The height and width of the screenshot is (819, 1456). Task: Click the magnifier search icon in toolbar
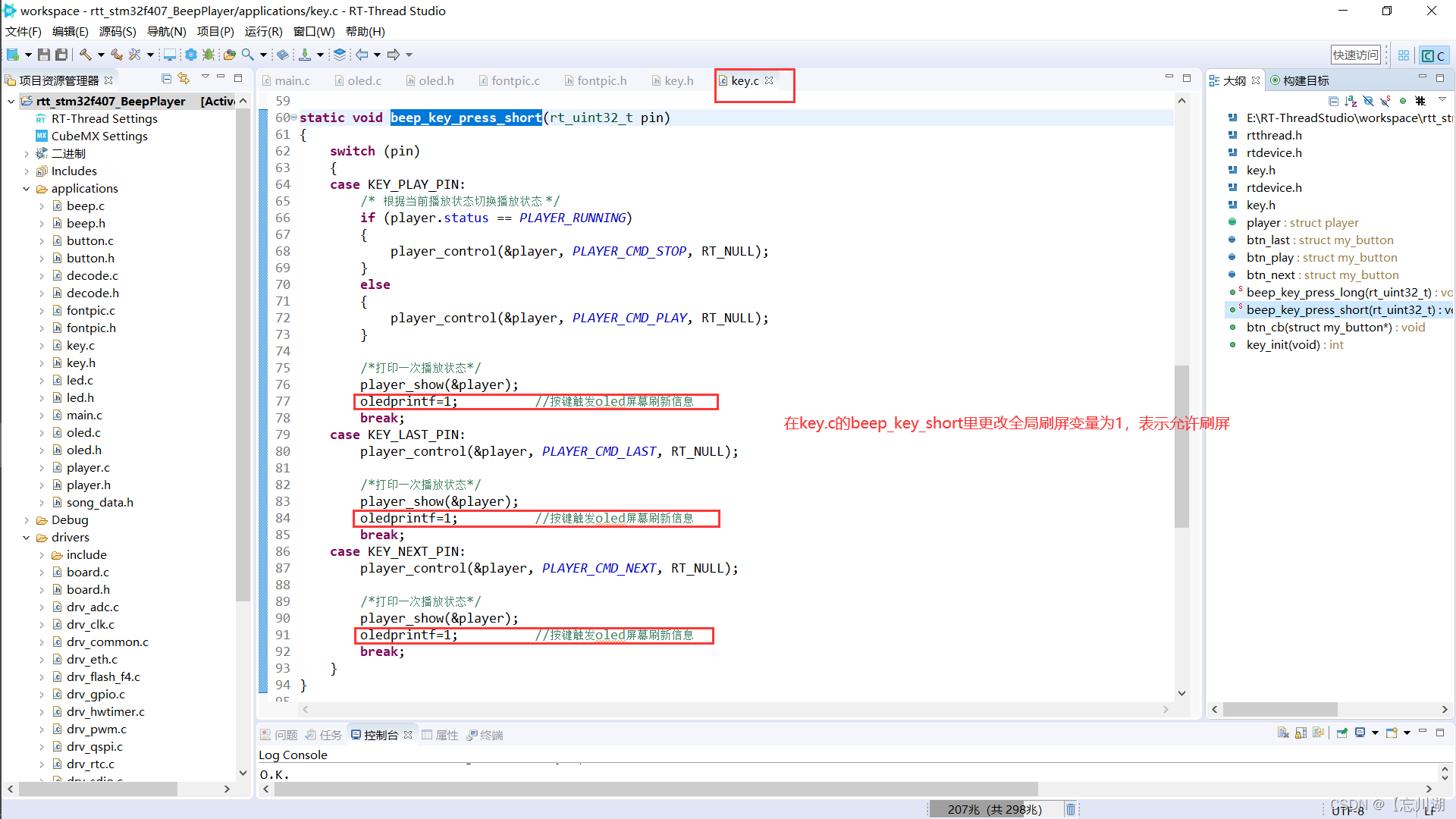tap(248, 55)
